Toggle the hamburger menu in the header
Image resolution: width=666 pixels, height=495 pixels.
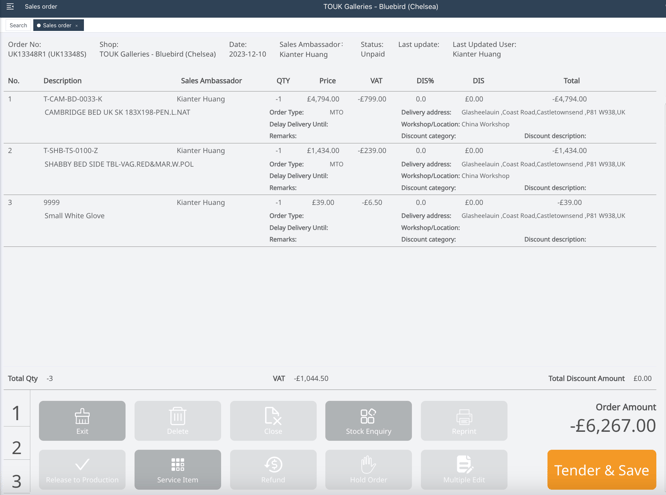(x=10, y=7)
